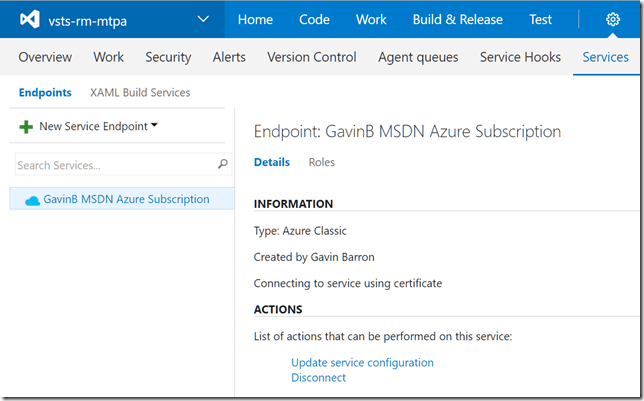Open the Code hub menu
Viewport: 644px width, 401px height.
pos(314,20)
